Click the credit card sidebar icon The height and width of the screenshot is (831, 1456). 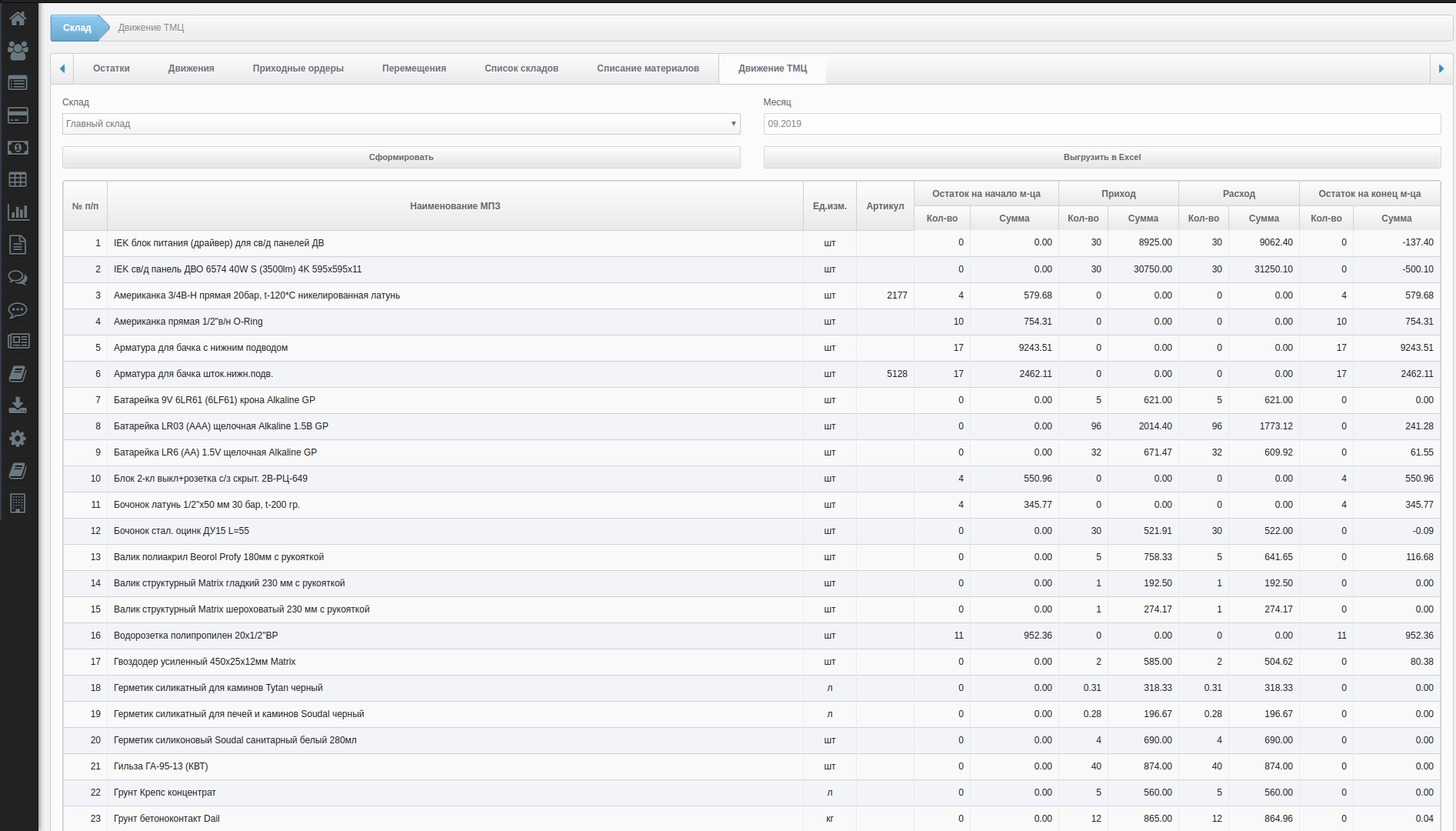(x=18, y=115)
